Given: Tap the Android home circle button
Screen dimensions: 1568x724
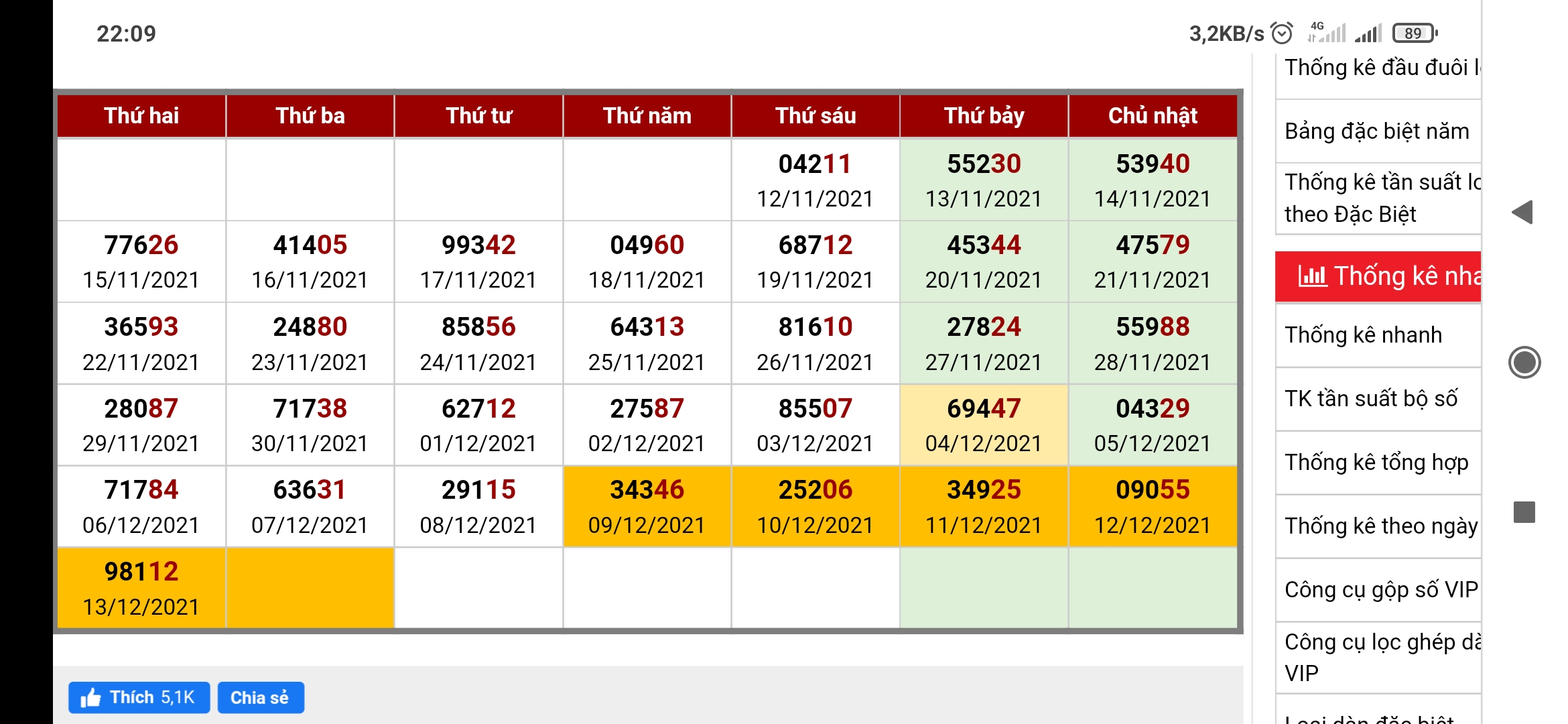Looking at the screenshot, I should [1524, 363].
